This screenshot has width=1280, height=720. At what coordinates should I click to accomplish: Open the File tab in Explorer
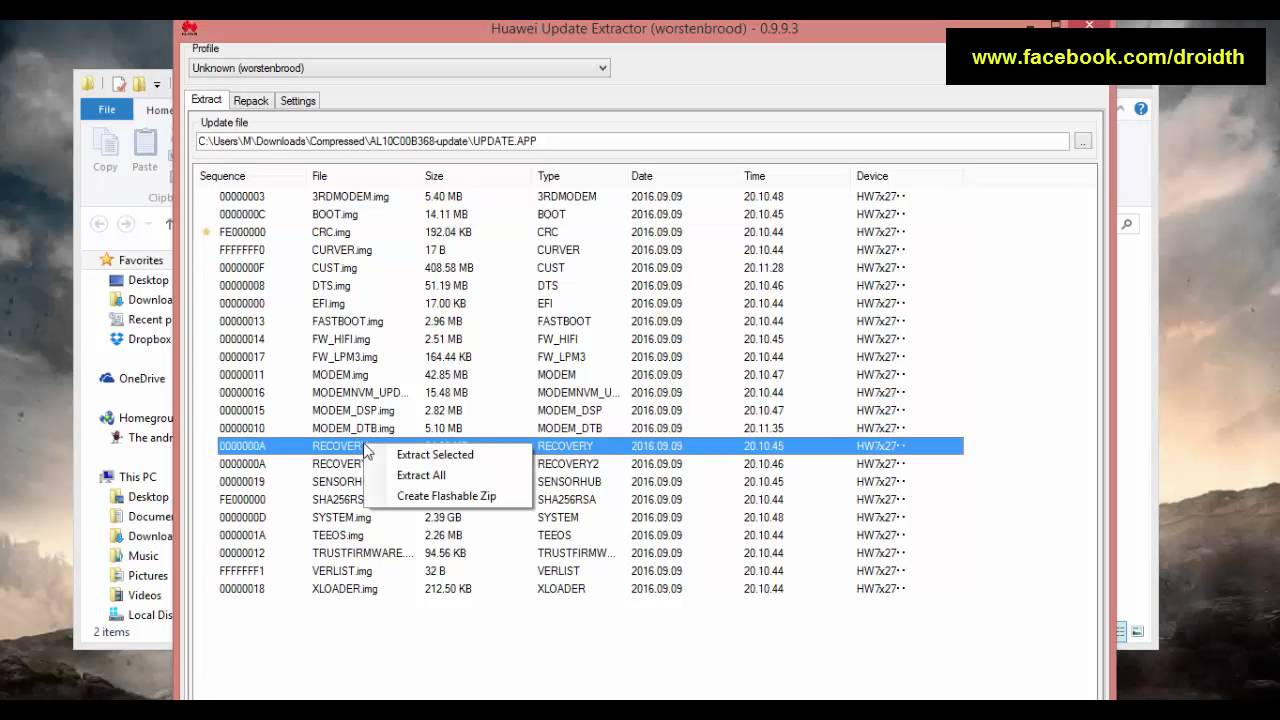(107, 110)
